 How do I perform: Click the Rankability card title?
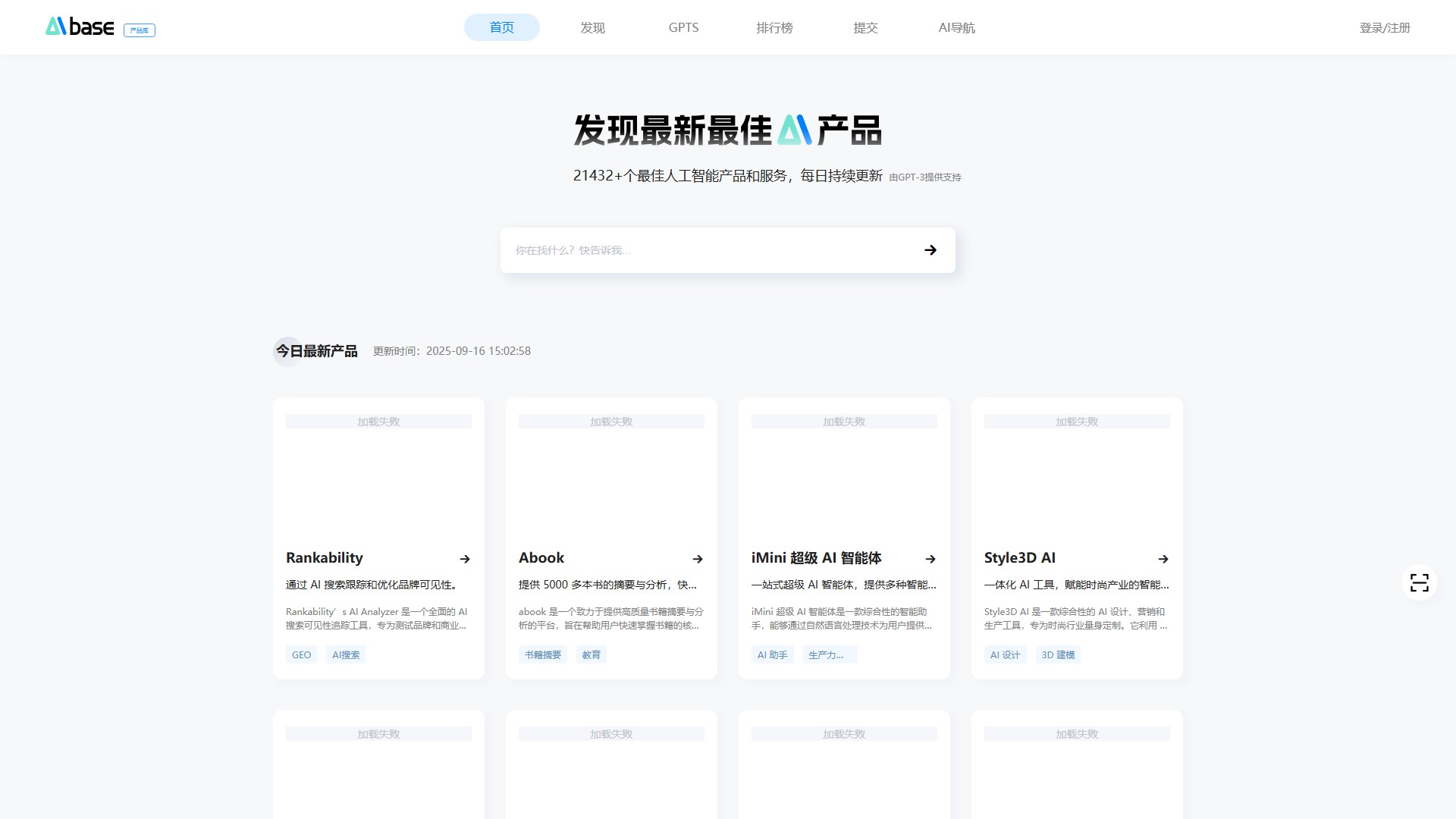pyautogui.click(x=325, y=557)
